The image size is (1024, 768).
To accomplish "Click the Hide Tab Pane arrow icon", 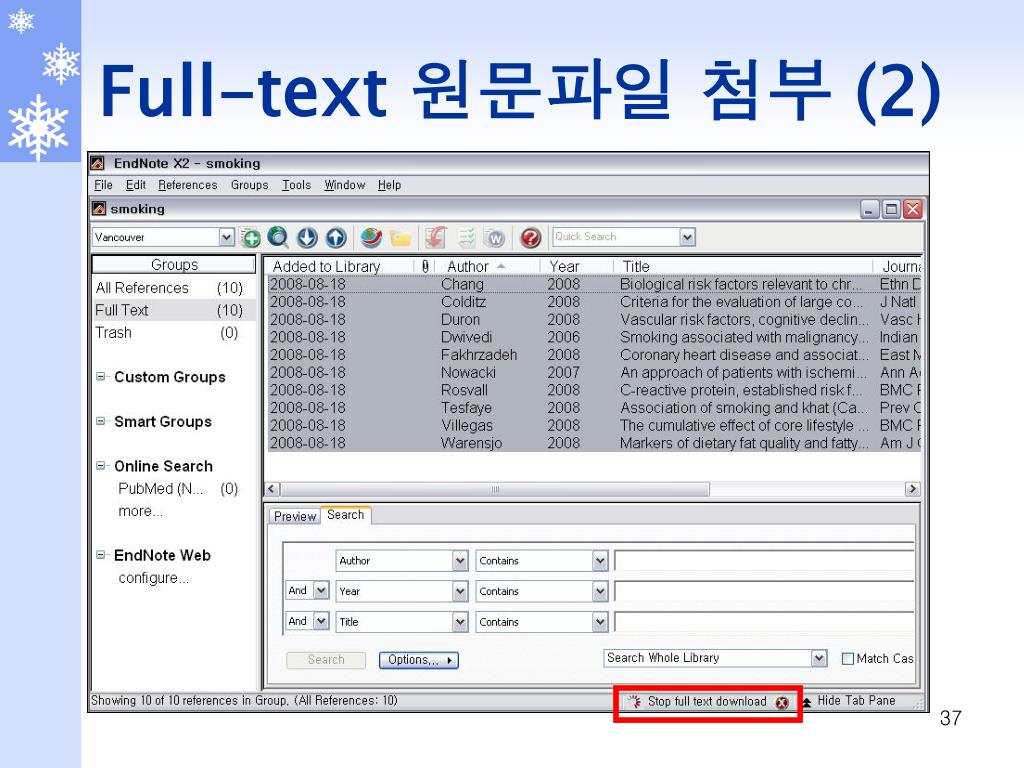I will [x=807, y=702].
